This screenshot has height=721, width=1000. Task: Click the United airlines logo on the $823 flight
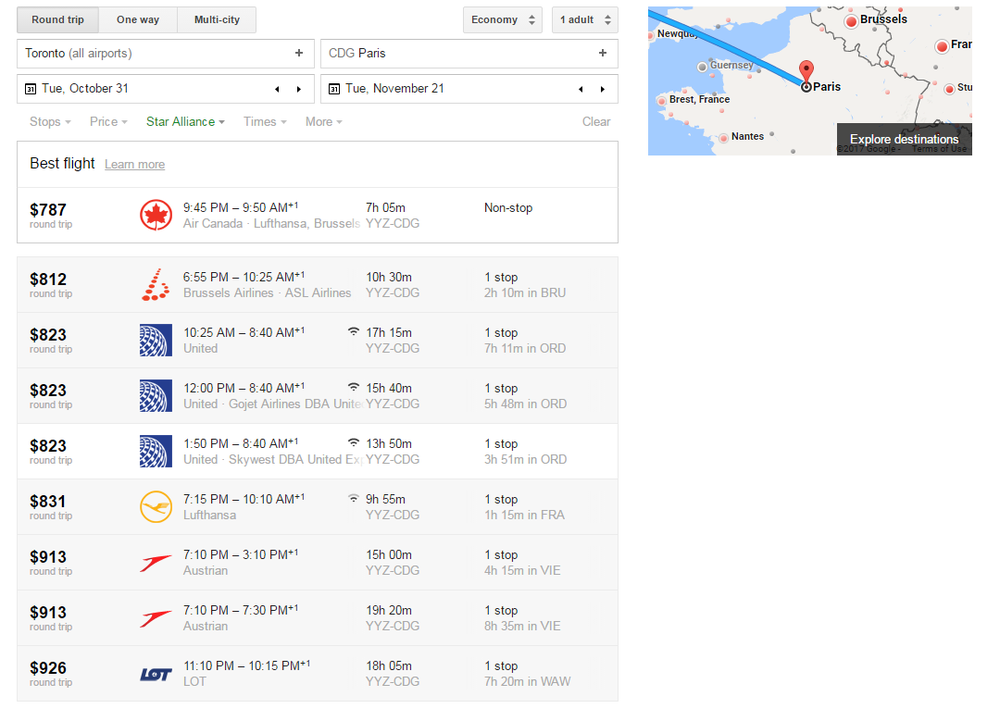tap(155, 339)
